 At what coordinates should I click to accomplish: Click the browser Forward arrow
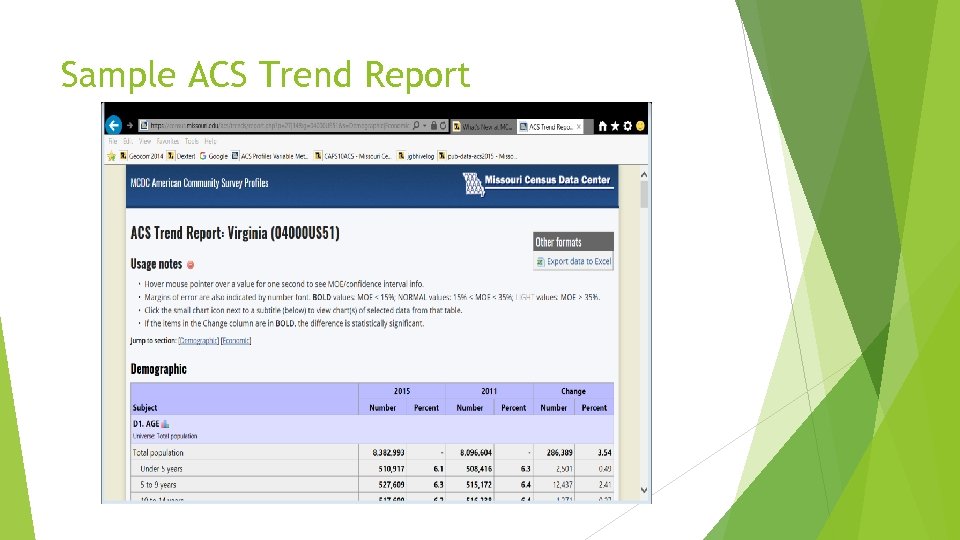coord(130,126)
